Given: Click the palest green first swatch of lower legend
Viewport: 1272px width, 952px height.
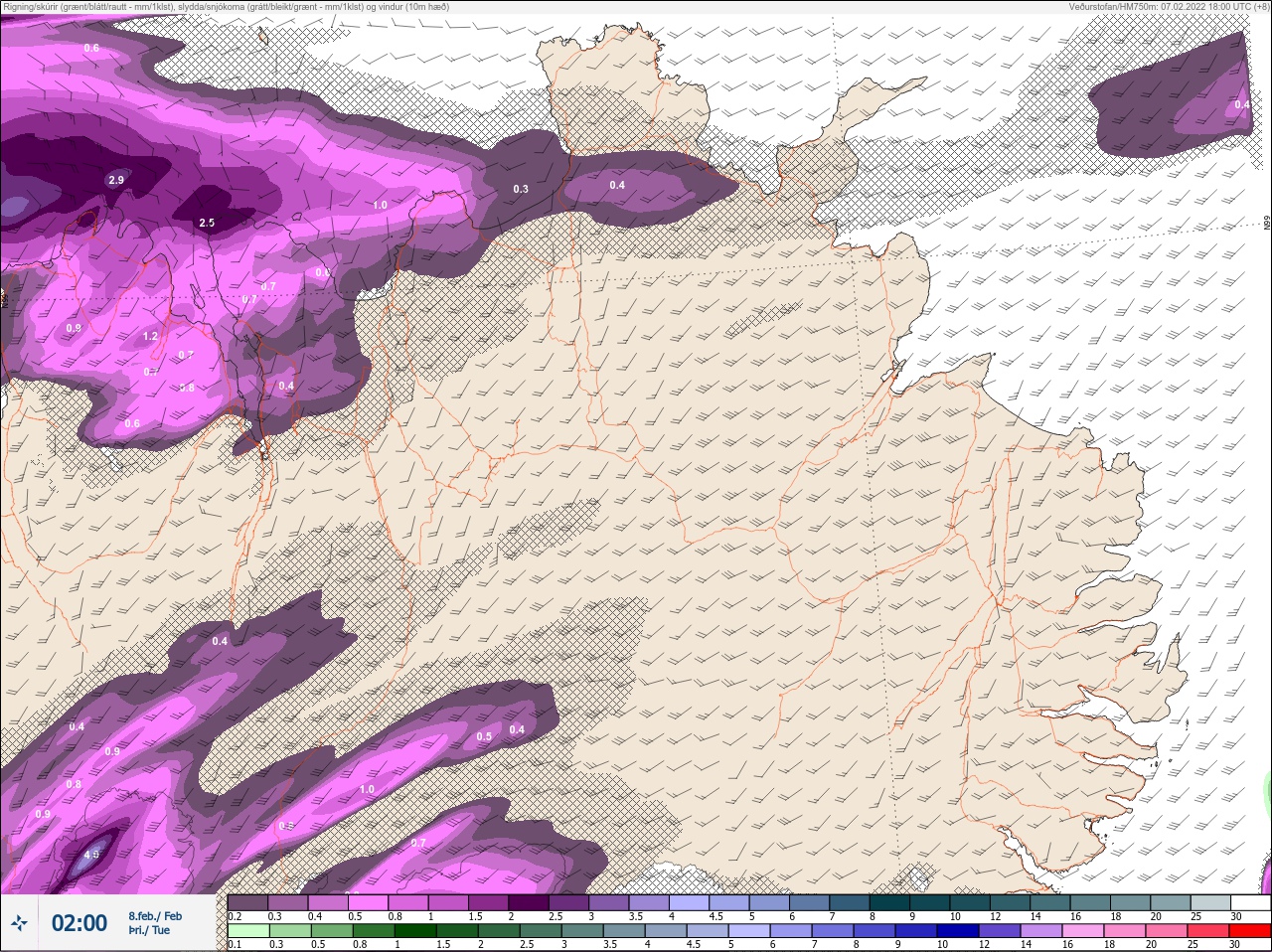Looking at the screenshot, I should click(248, 931).
